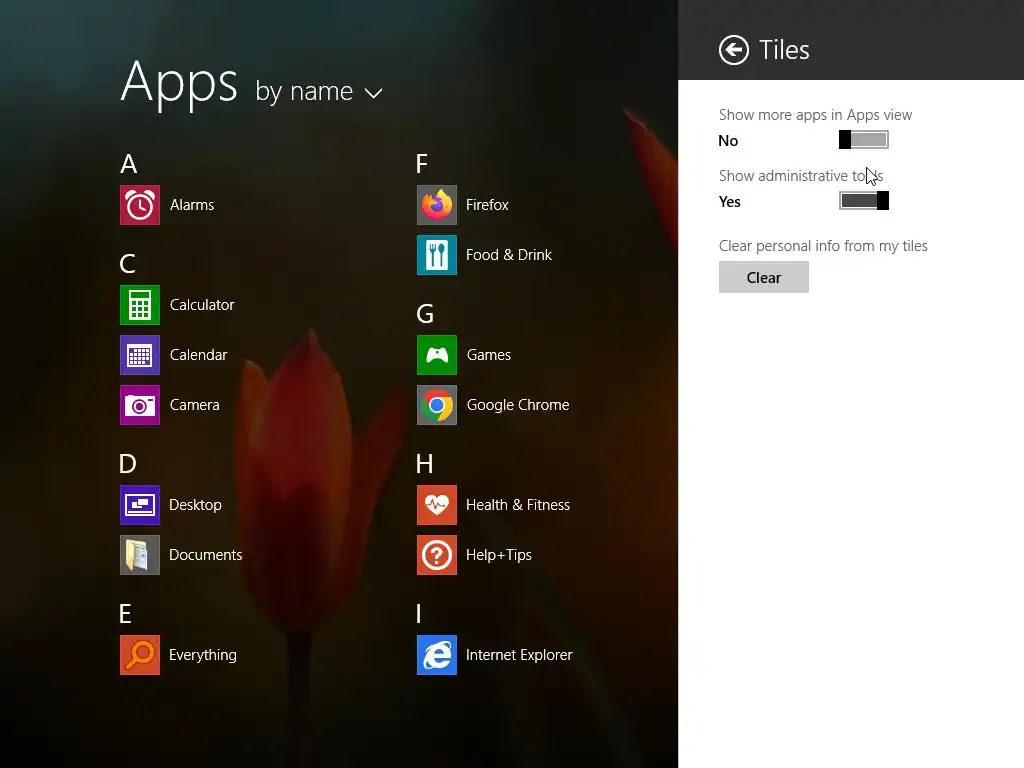Viewport: 1024px width, 768px height.
Task: Open the Help+Tips question mark icon
Action: click(x=437, y=555)
